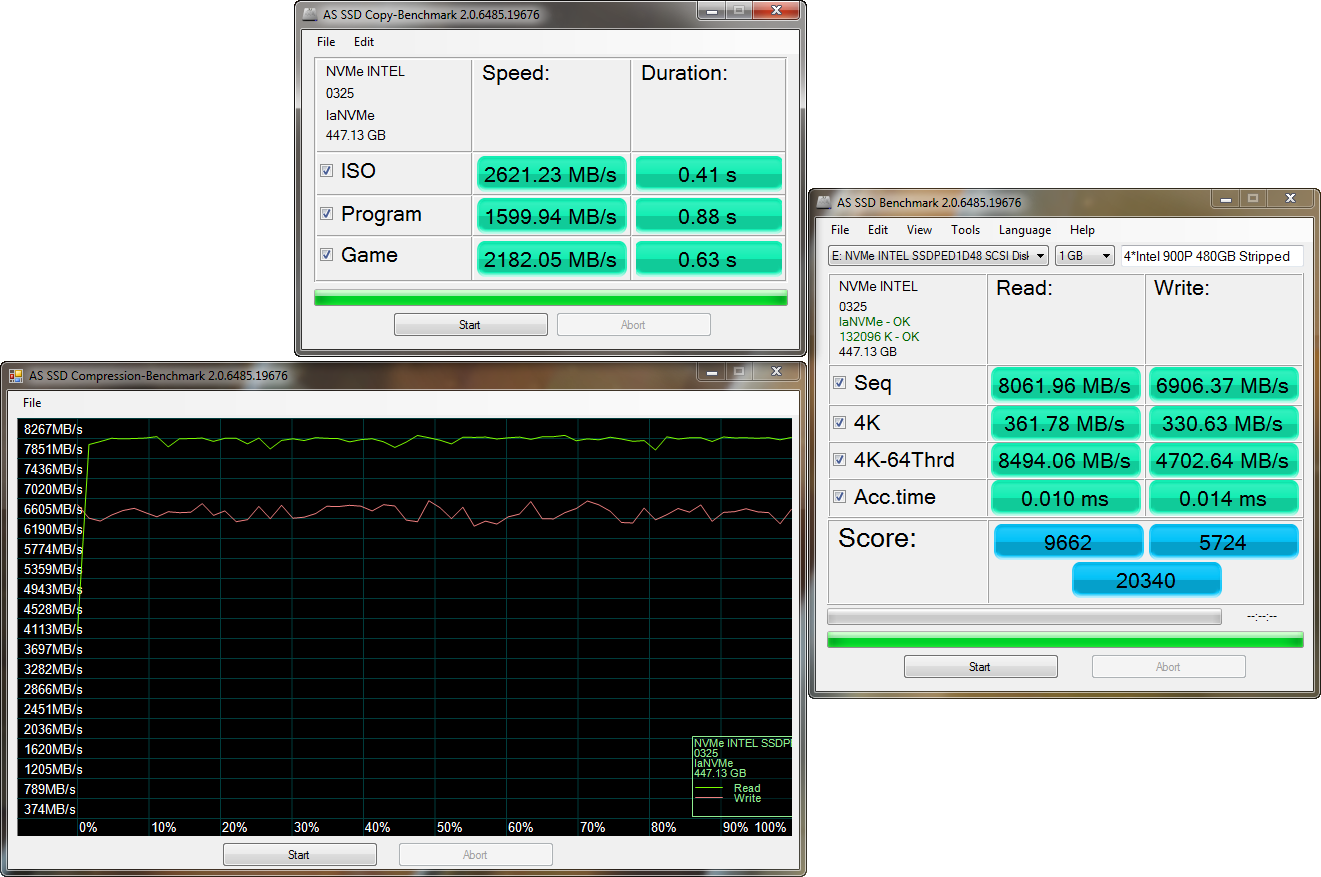Click the read score 9662
The height and width of the screenshot is (877, 1321).
tap(1068, 541)
